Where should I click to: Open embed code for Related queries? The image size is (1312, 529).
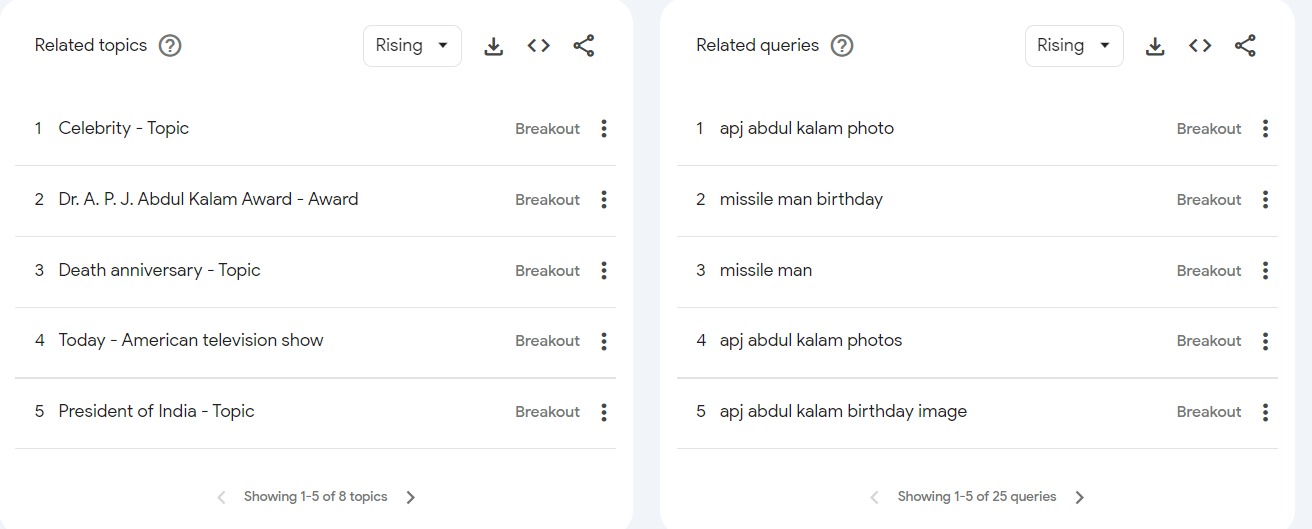[1200, 46]
